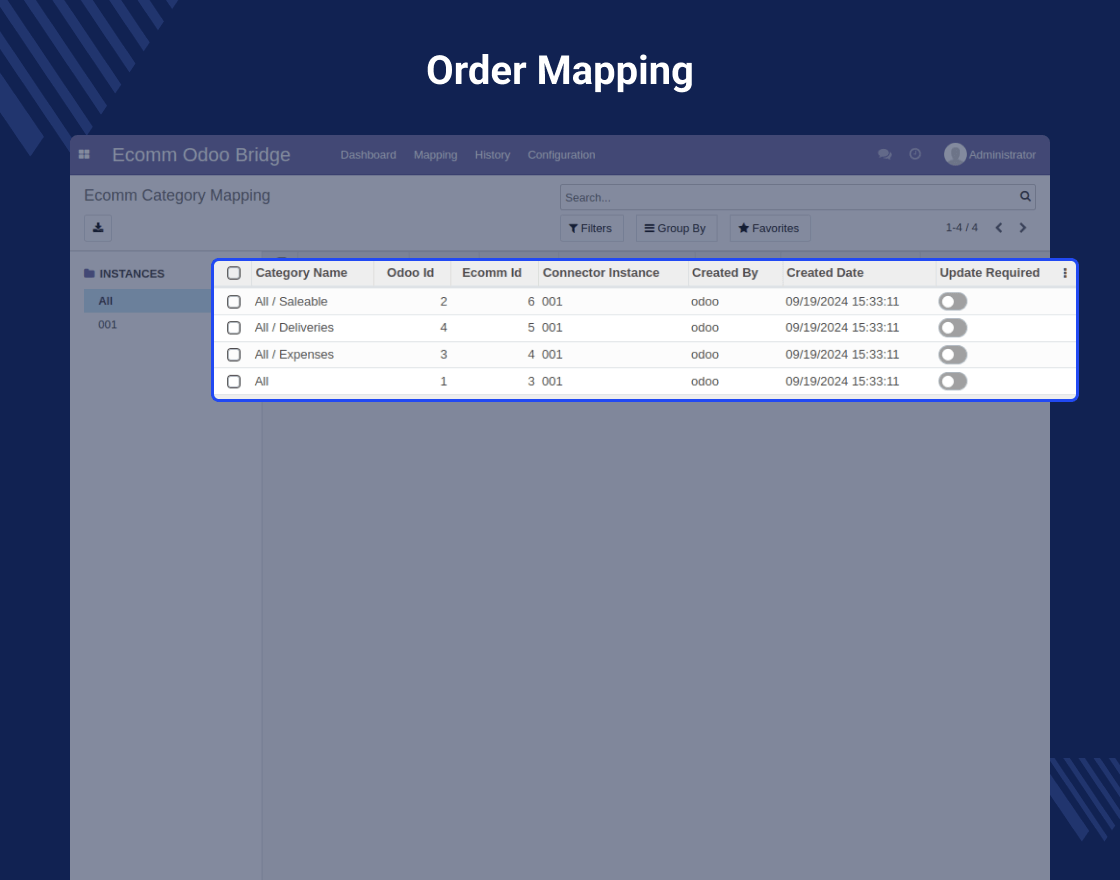
Task: Click Ecomm Id value 5
Action: click(x=531, y=328)
